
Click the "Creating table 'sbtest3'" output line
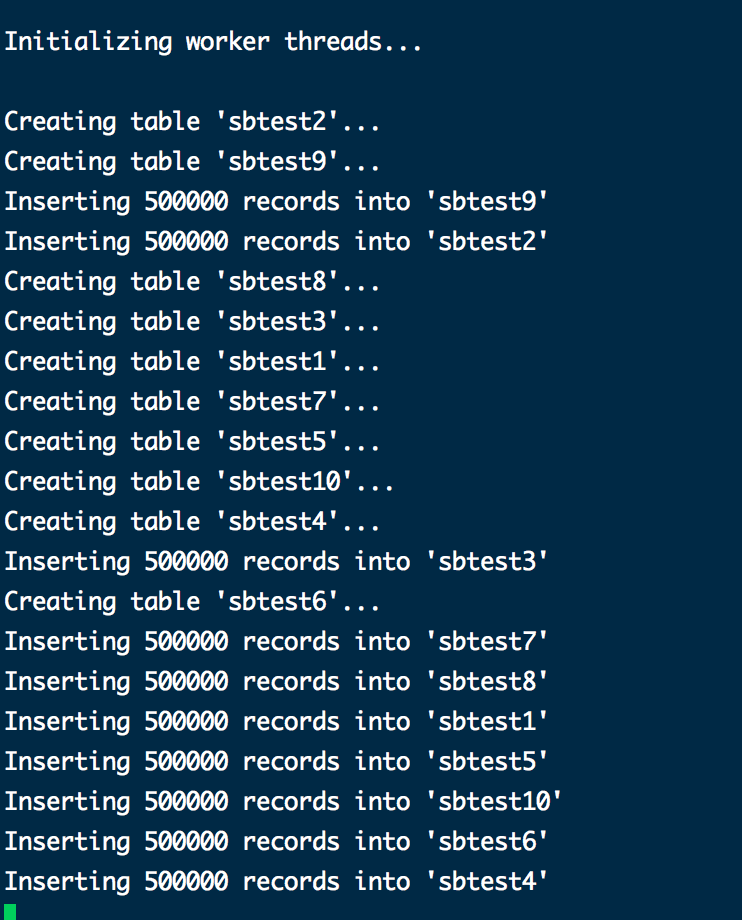(192, 322)
